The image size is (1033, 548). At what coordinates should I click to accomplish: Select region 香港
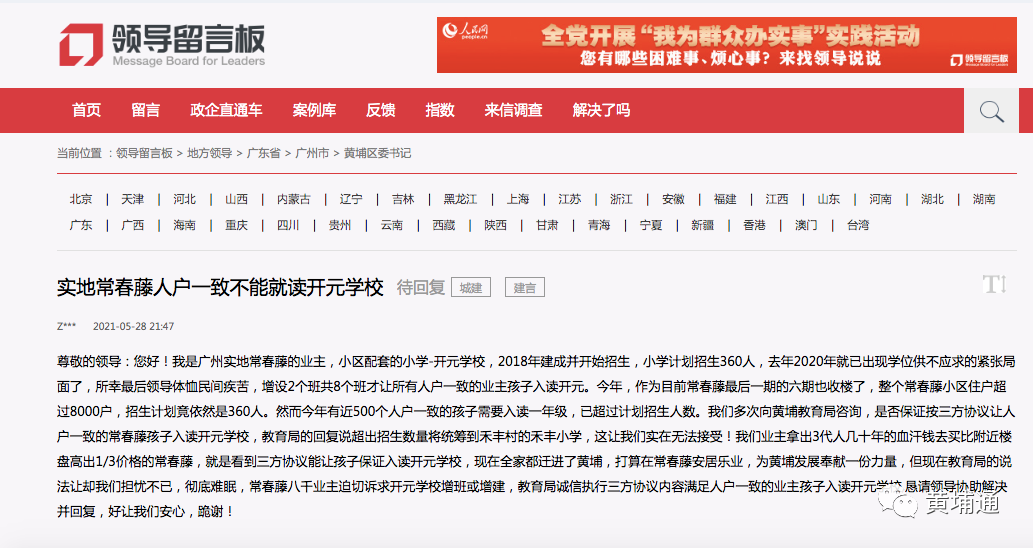click(754, 225)
